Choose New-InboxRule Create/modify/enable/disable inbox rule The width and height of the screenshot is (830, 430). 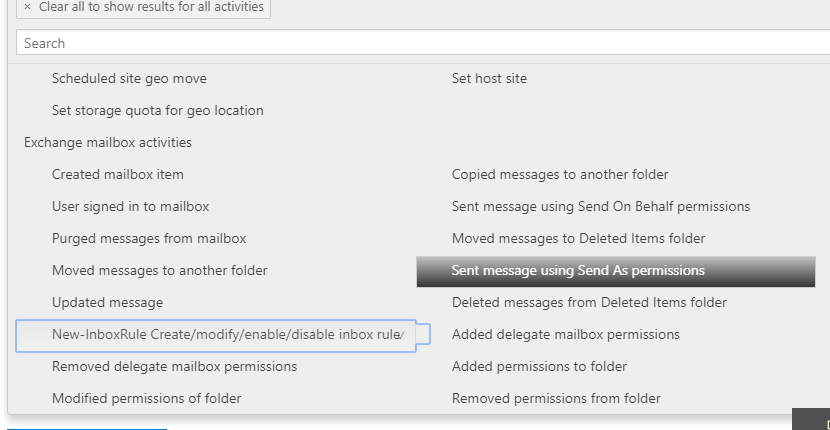pyautogui.click(x=227, y=334)
